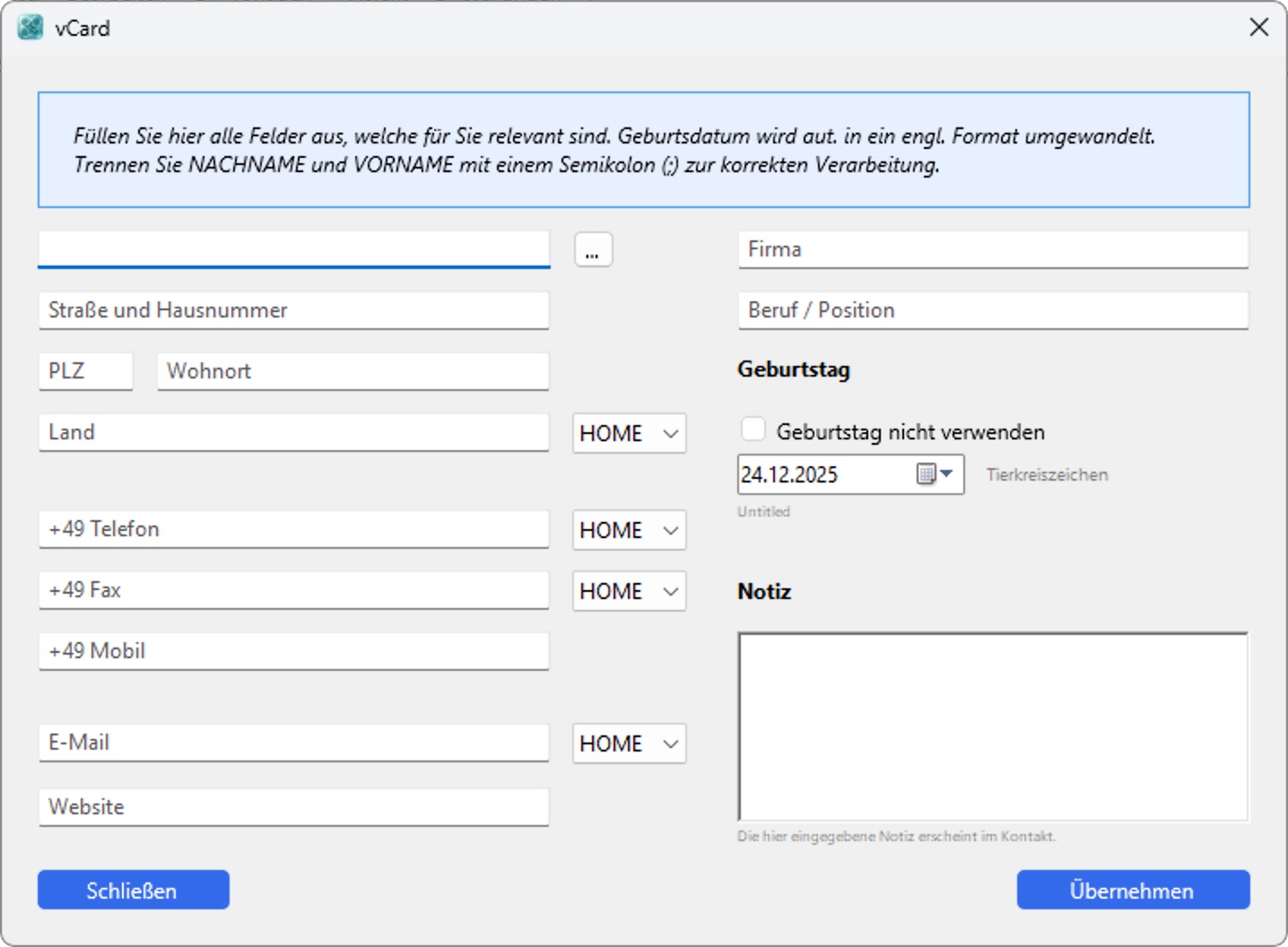The image size is (1288, 947).
Task: Click inside the Notiz text area
Action: pyautogui.click(x=992, y=725)
